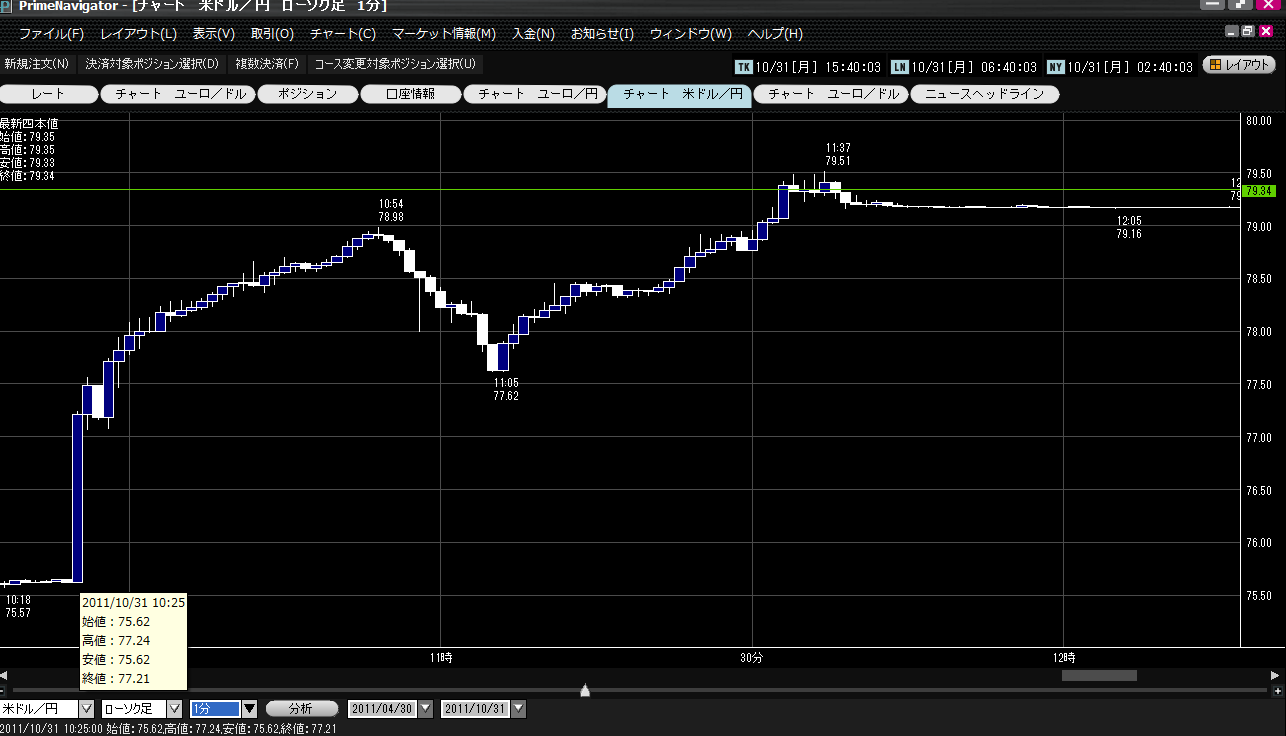Click the 分析 analysis button
This screenshot has width=1286, height=736.
tap(300, 709)
